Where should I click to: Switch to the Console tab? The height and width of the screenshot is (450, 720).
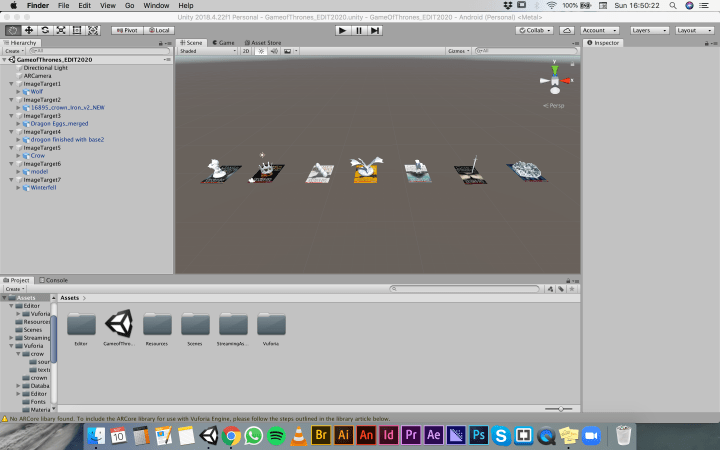point(54,280)
